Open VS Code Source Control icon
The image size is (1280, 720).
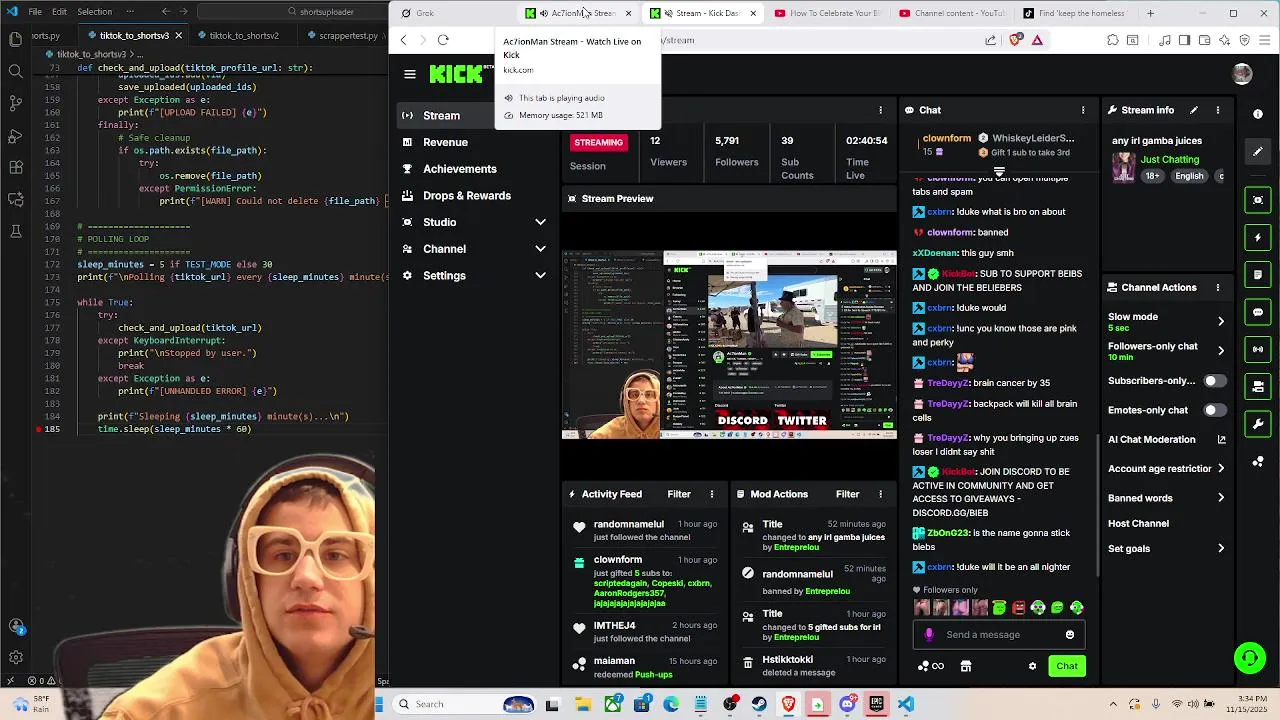(15, 103)
